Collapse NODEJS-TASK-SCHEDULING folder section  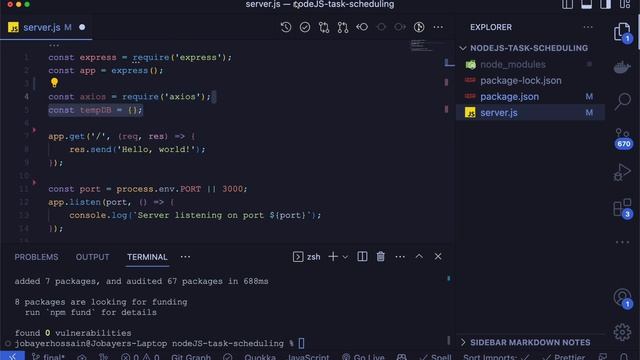(x=530, y=48)
